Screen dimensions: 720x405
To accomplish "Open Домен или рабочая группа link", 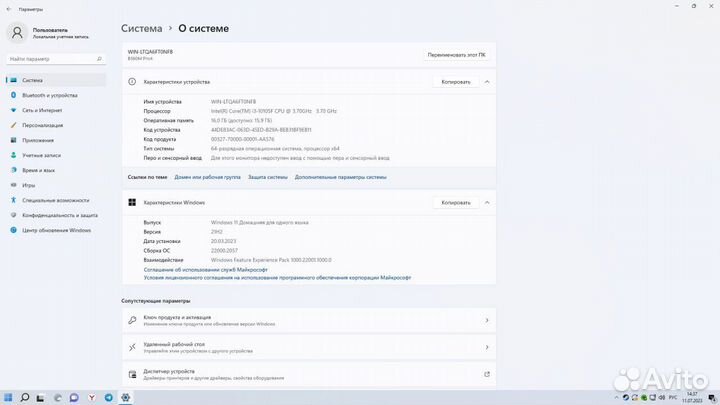I will 208,177.
